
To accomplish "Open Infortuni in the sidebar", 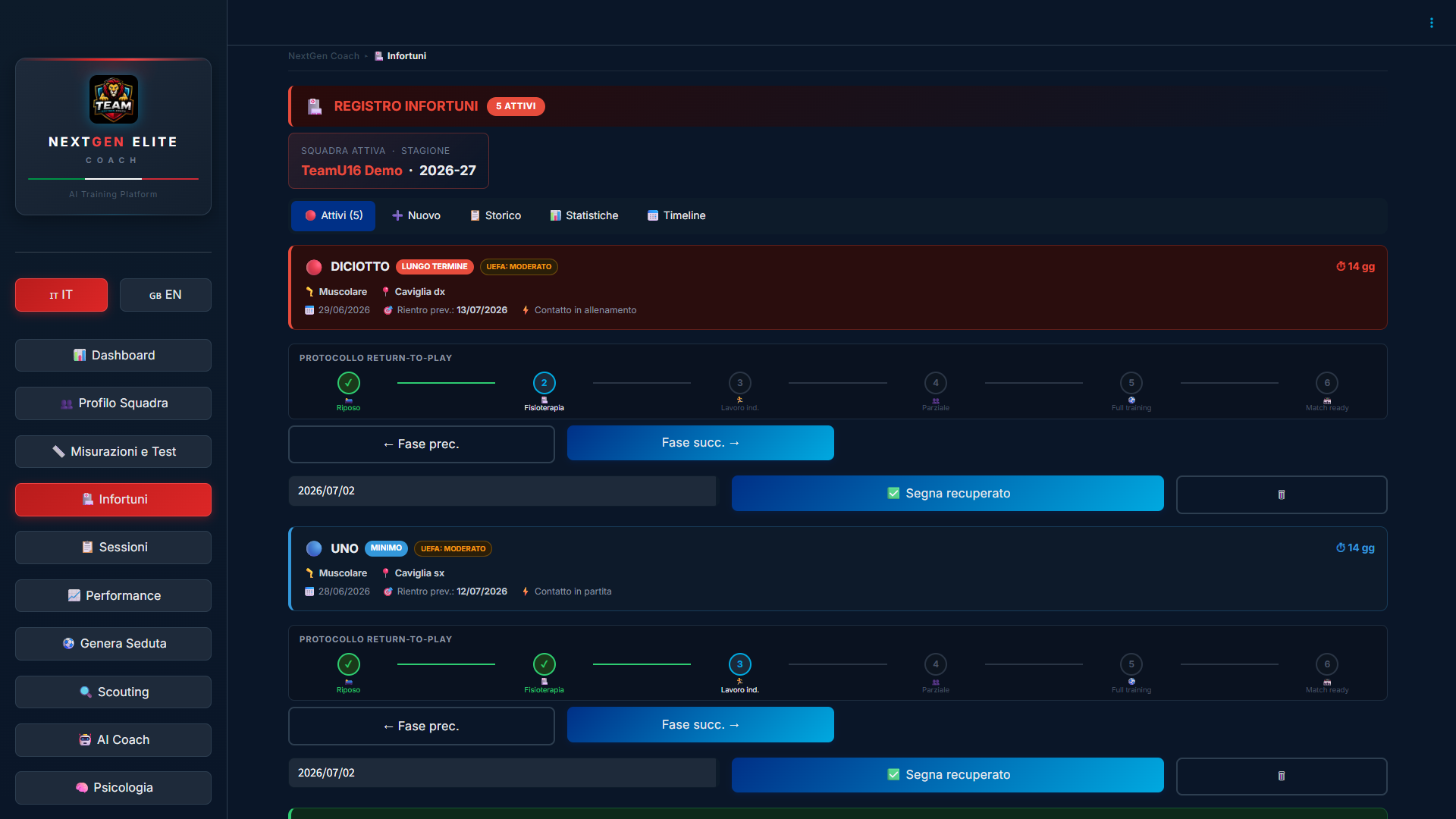I will (114, 500).
